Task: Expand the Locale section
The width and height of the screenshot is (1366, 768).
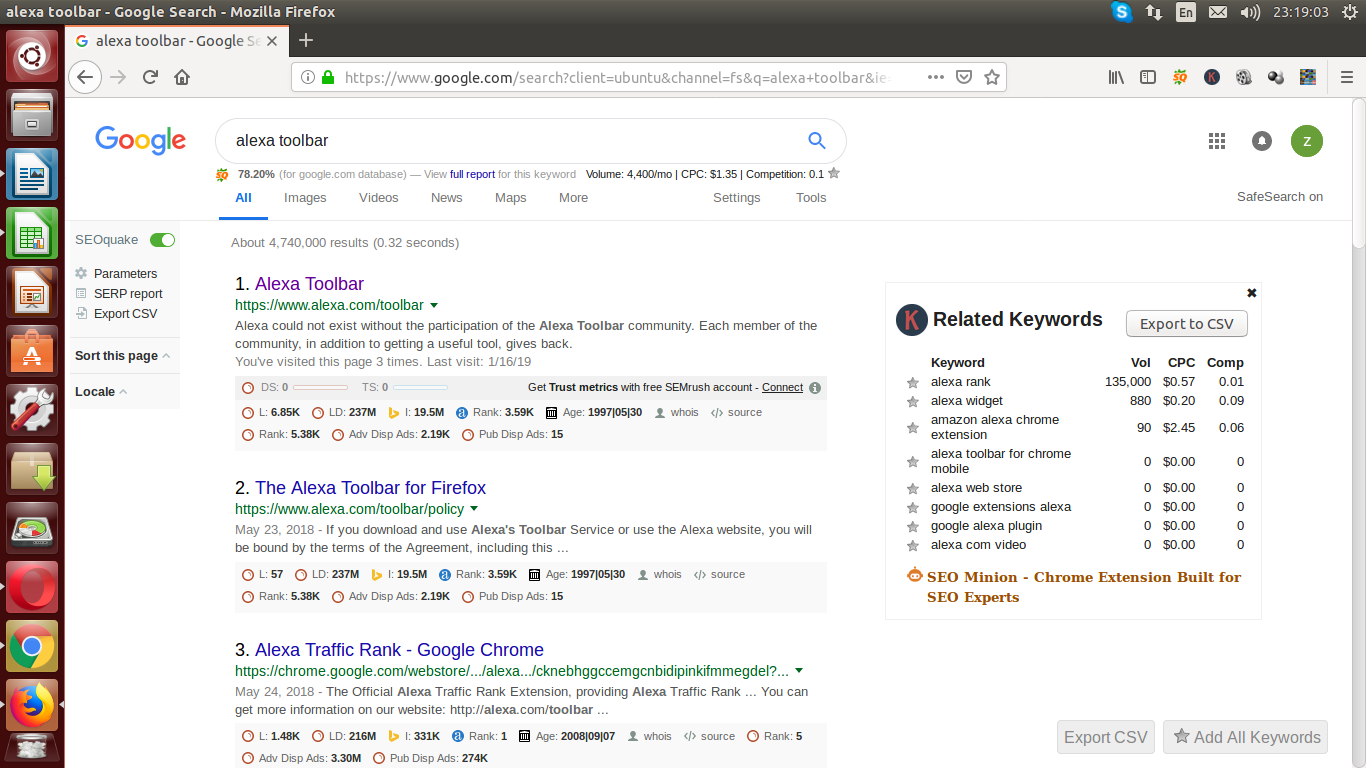Action: tap(101, 392)
